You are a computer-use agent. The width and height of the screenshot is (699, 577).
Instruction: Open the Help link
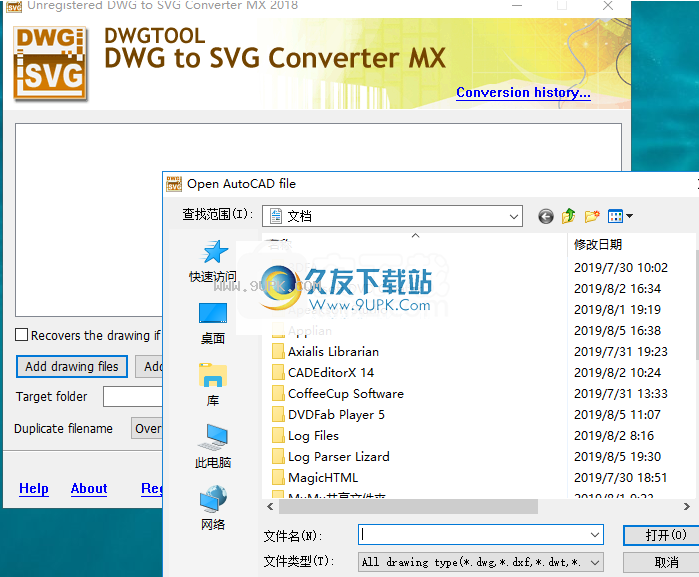coord(34,489)
